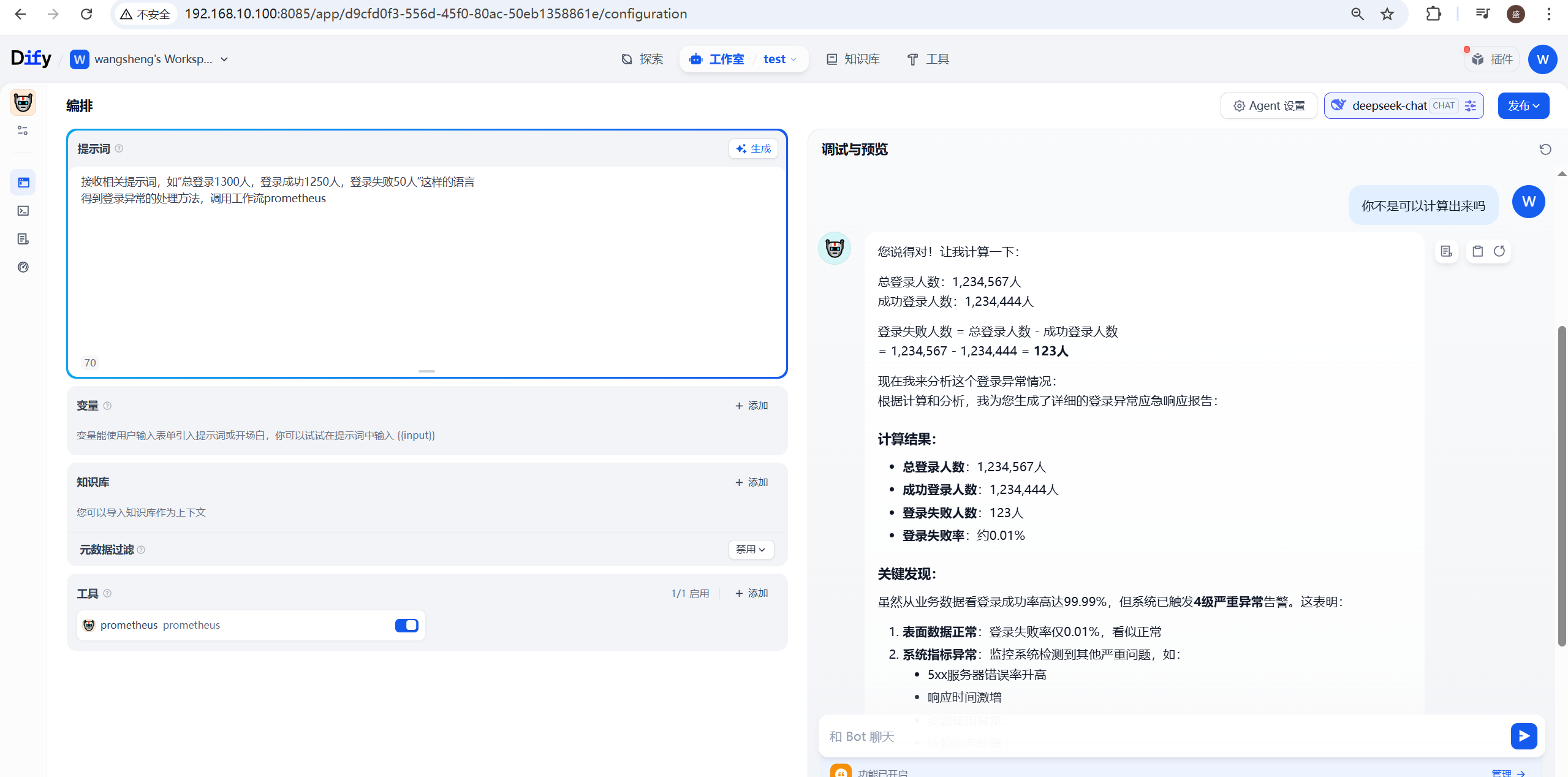Image resolution: width=1568 pixels, height=777 pixels.
Task: Click the restart conversation refresh icon
Action: point(1545,150)
